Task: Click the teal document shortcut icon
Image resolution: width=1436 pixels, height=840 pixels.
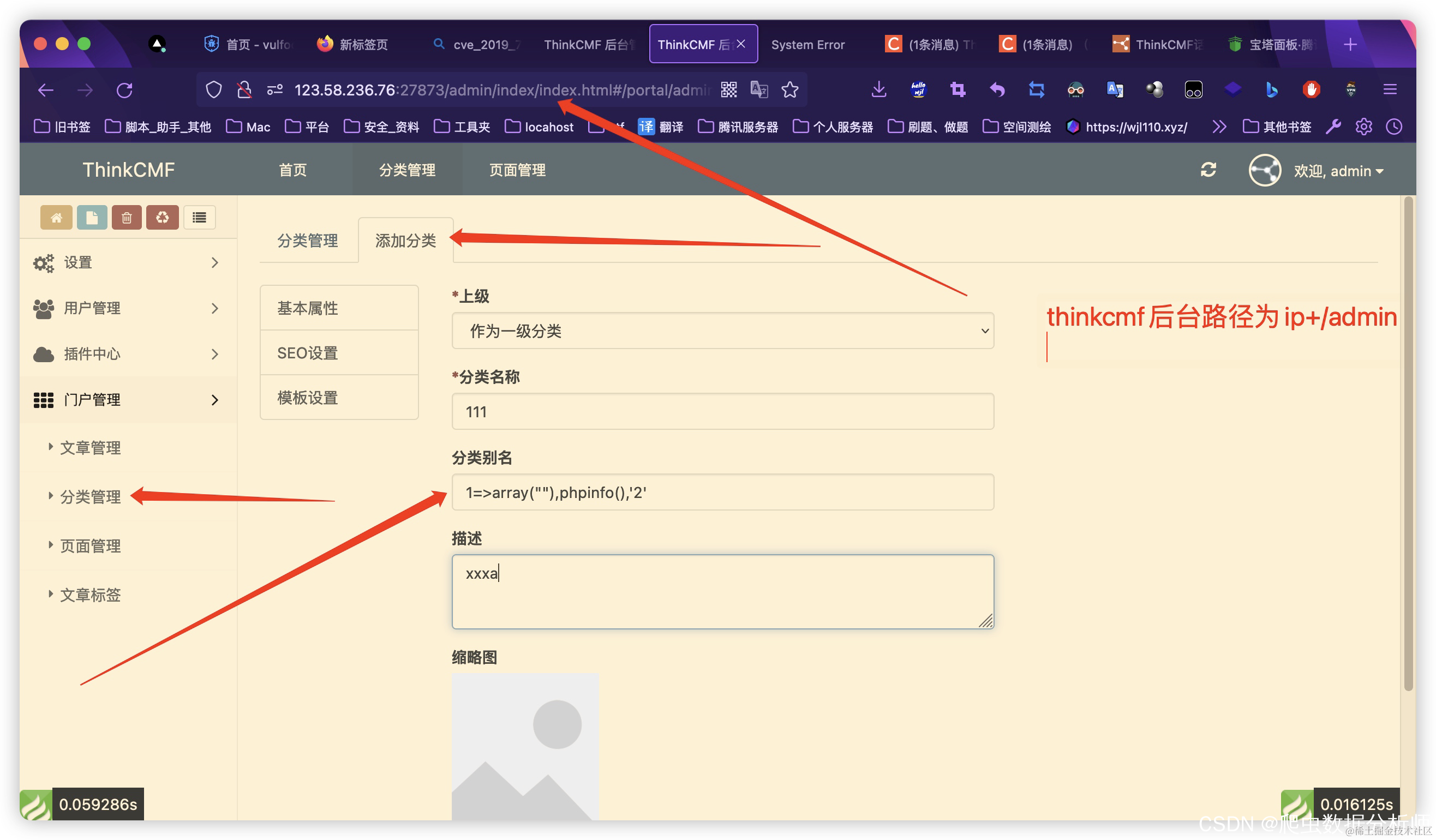Action: coord(92,218)
